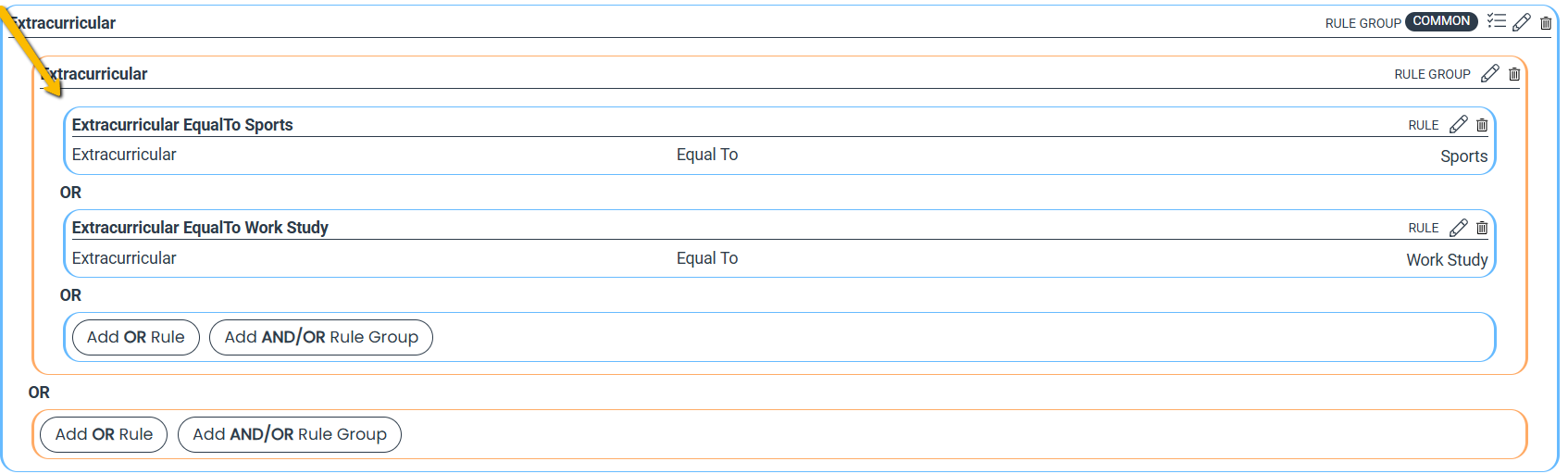Delete the Extracurricular EqualTo Sports rule
This screenshot has width=1568, height=474.
pos(1482,125)
